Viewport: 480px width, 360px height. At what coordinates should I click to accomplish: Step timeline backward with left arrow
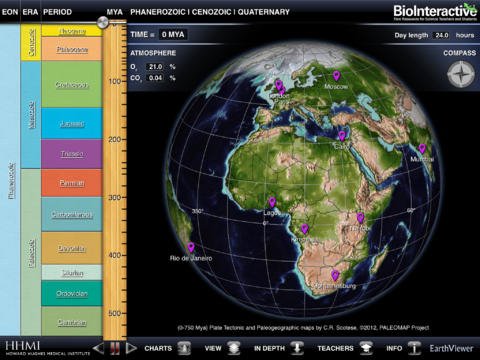98,348
